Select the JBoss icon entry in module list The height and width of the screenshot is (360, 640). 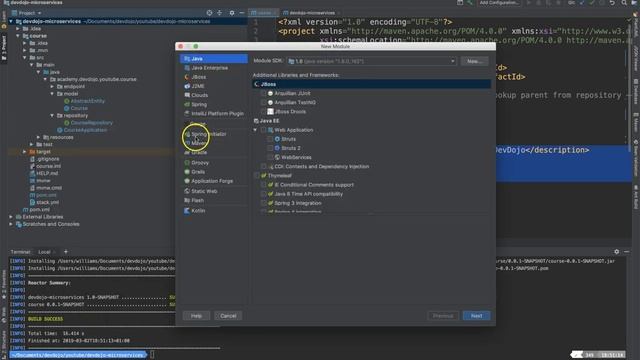coord(187,77)
